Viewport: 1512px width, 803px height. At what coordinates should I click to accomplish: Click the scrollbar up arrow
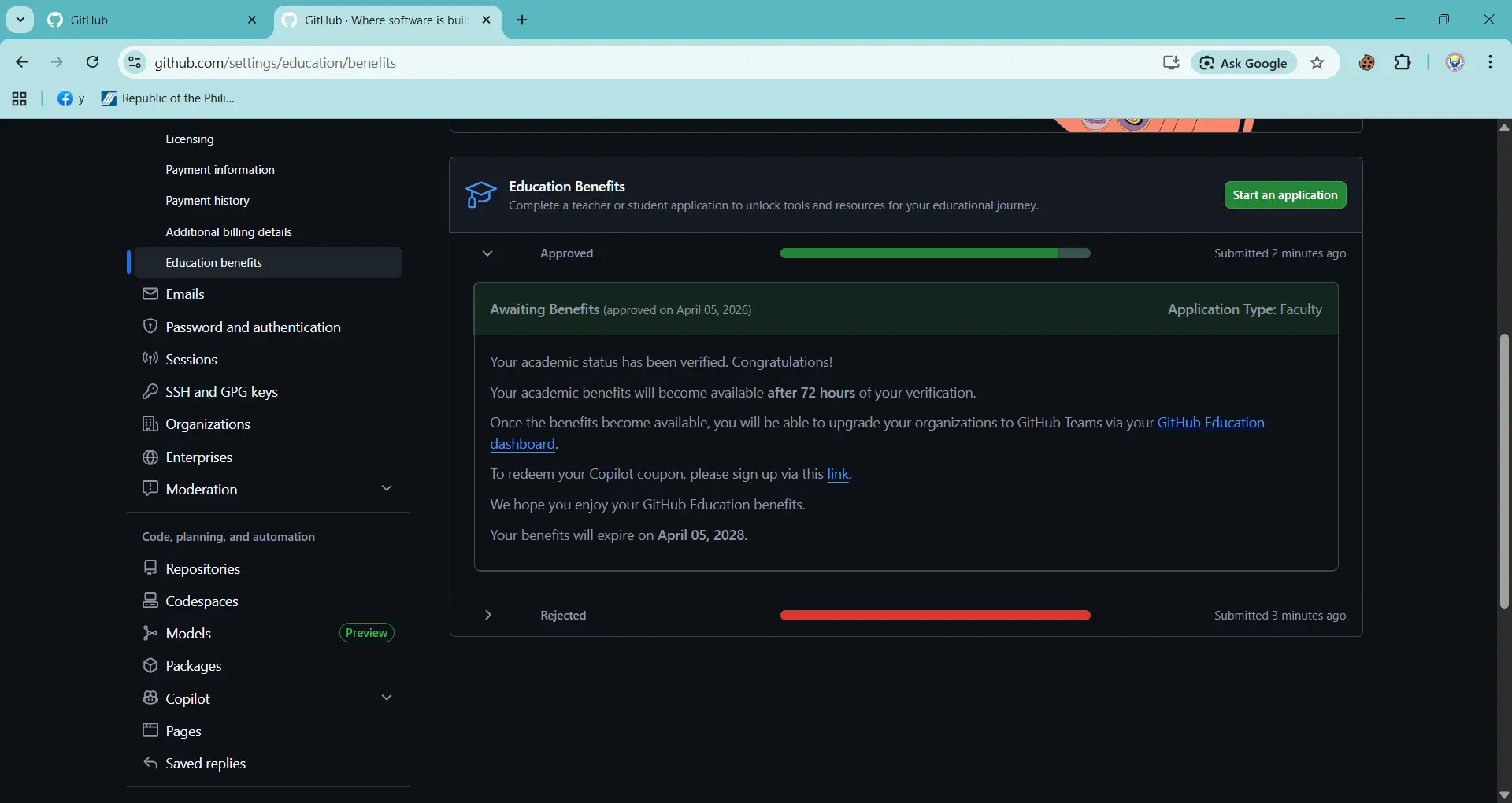click(x=1503, y=127)
